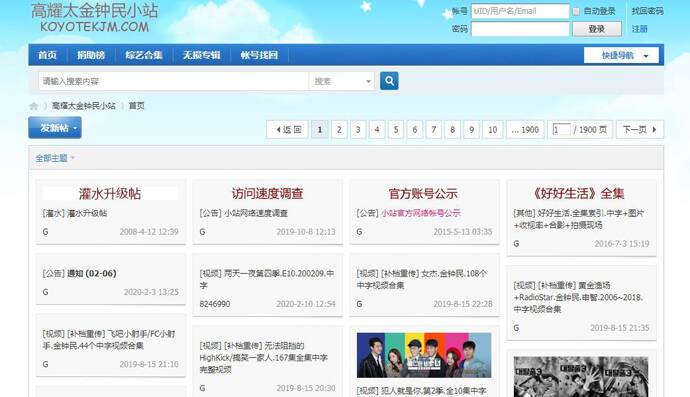The height and width of the screenshot is (397, 690).
Task: Open the 灌水升级帖 heading
Action: click(x=110, y=194)
